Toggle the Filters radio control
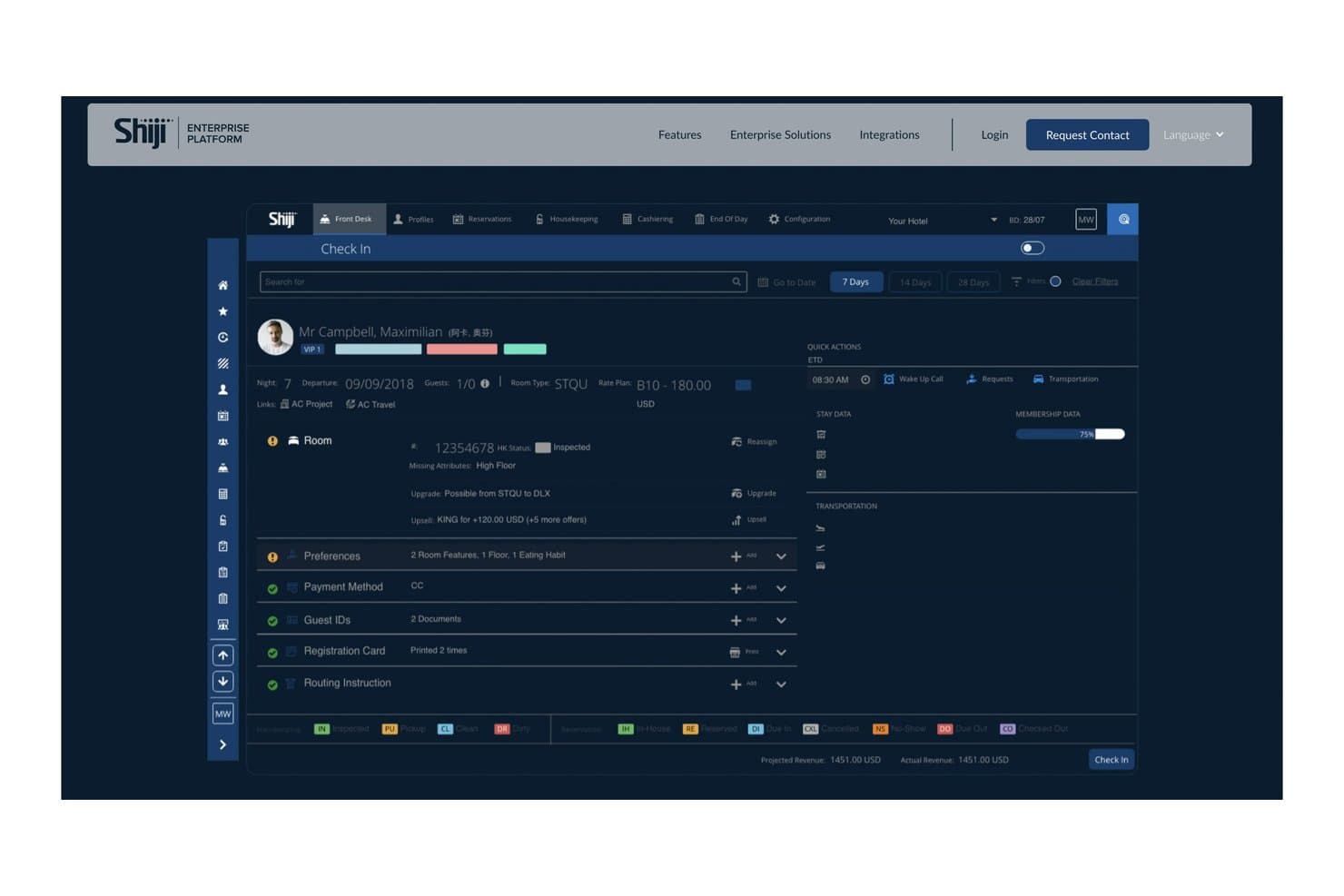The height and width of the screenshot is (896, 1344). pos(1055,281)
